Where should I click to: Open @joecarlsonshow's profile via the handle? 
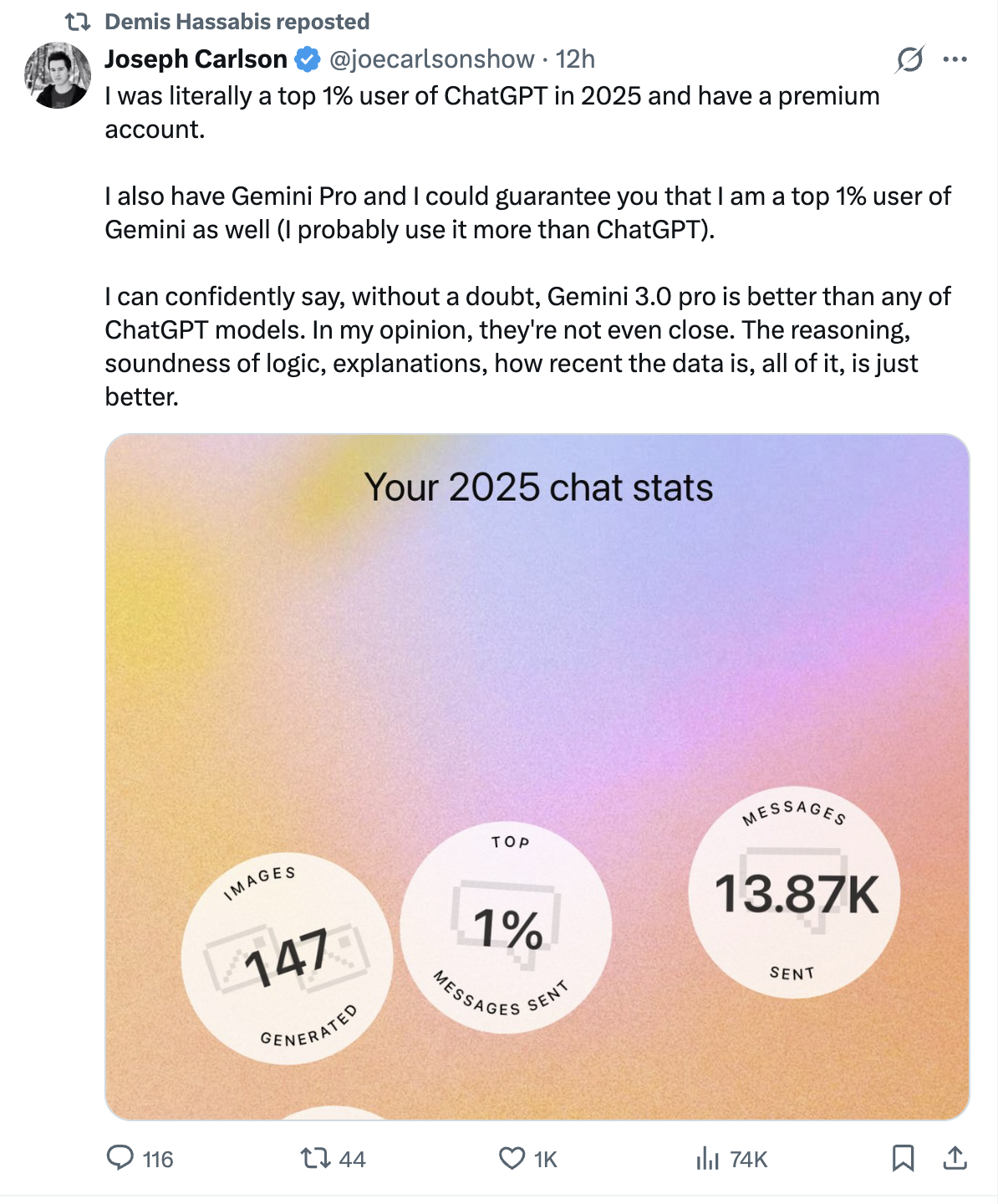(x=429, y=59)
